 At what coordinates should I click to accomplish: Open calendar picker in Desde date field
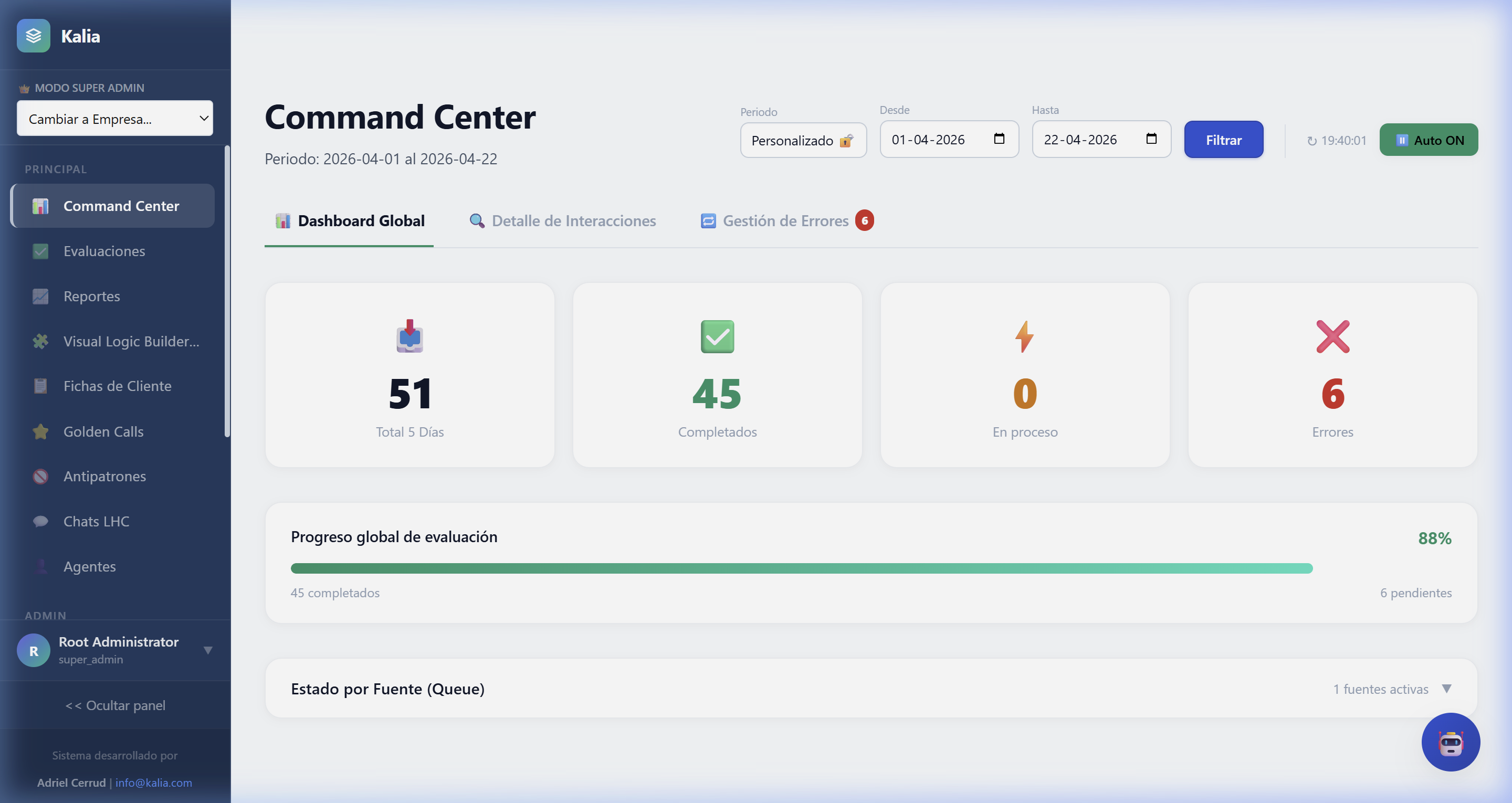click(x=999, y=139)
